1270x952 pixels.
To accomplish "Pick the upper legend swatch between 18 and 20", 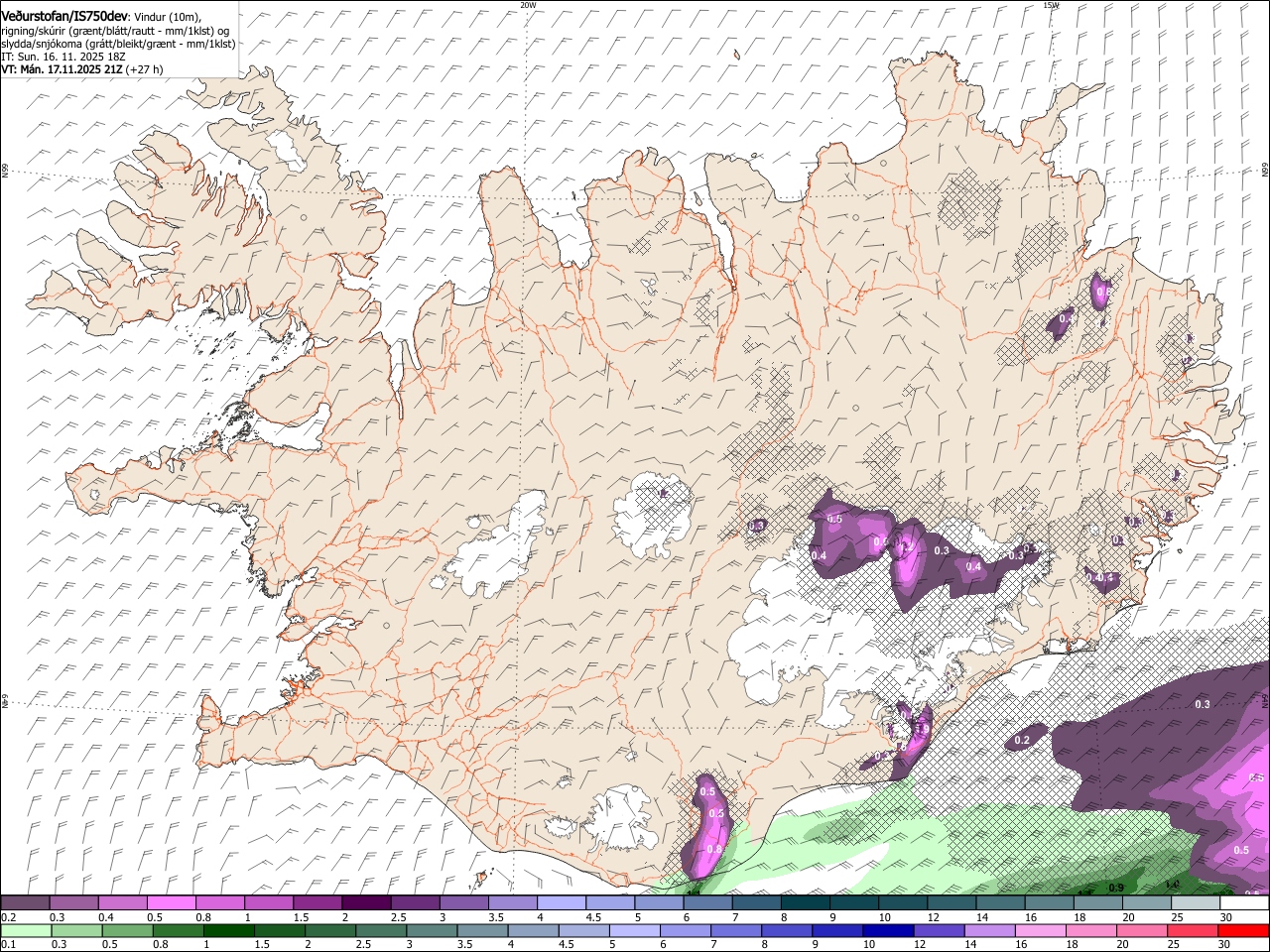I will (x=1097, y=903).
